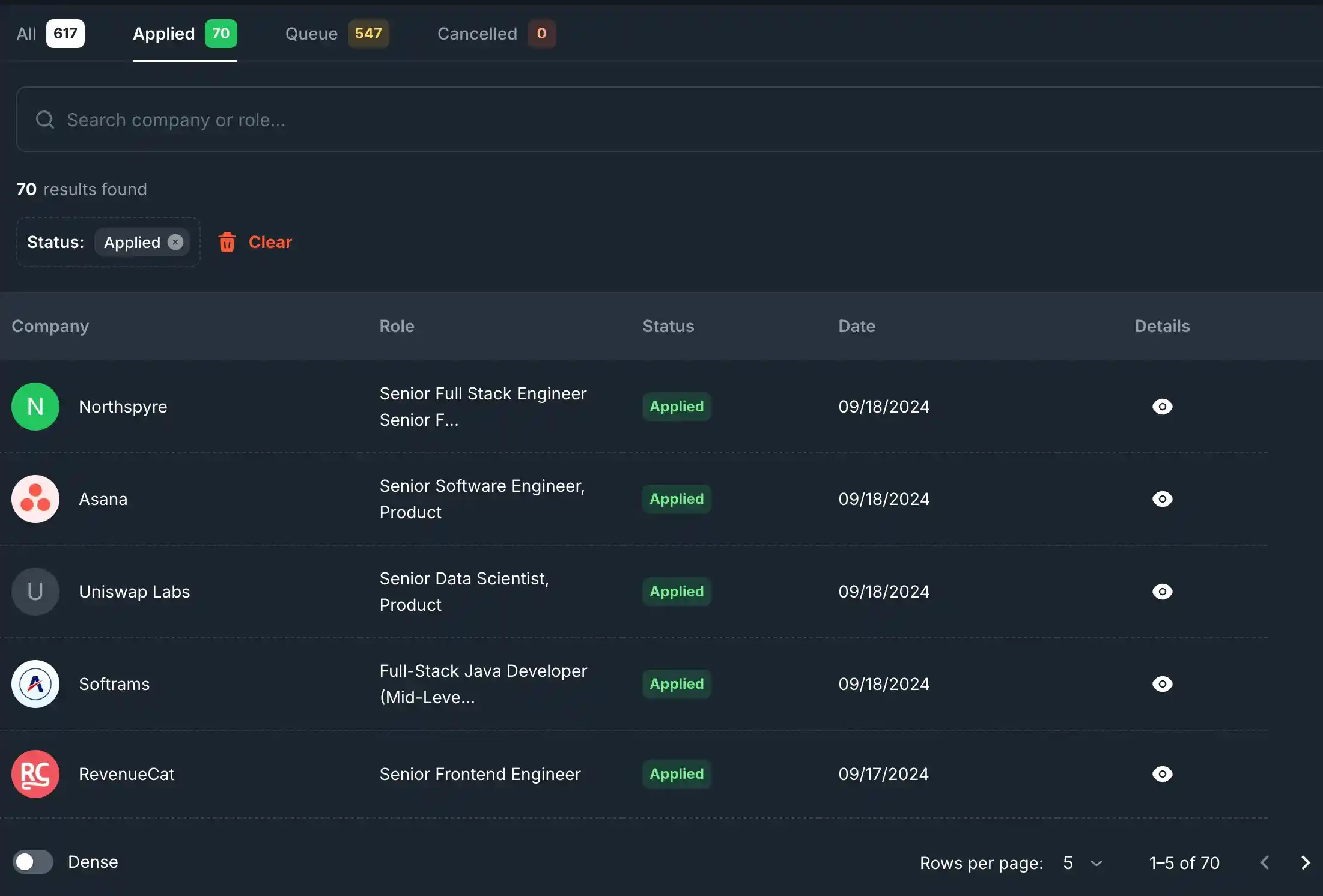Viewport: 1323px width, 896px height.
Task: Click the Northspyre company logo
Action: [x=35, y=407]
